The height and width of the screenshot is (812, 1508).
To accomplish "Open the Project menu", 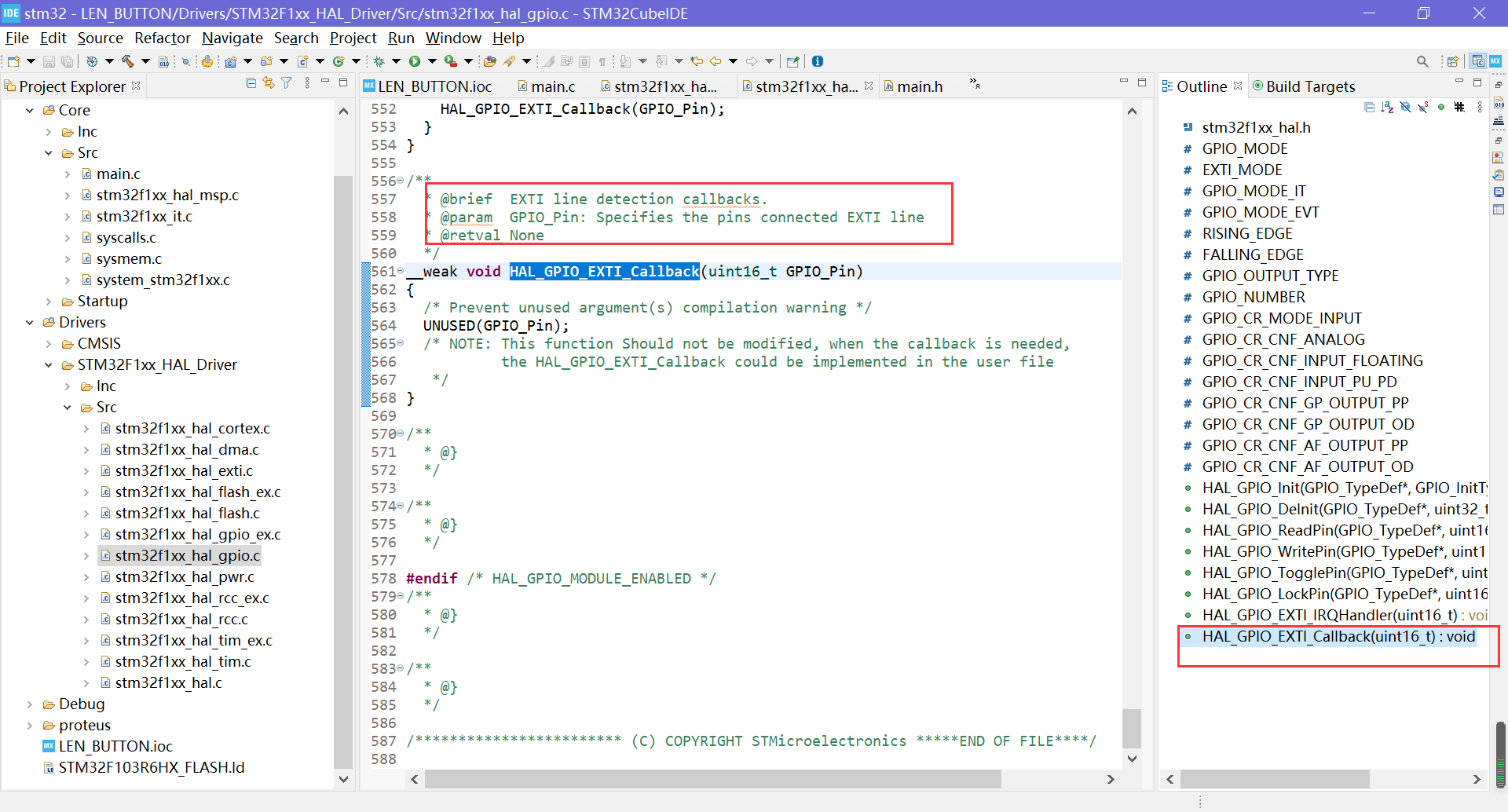I will tap(353, 38).
